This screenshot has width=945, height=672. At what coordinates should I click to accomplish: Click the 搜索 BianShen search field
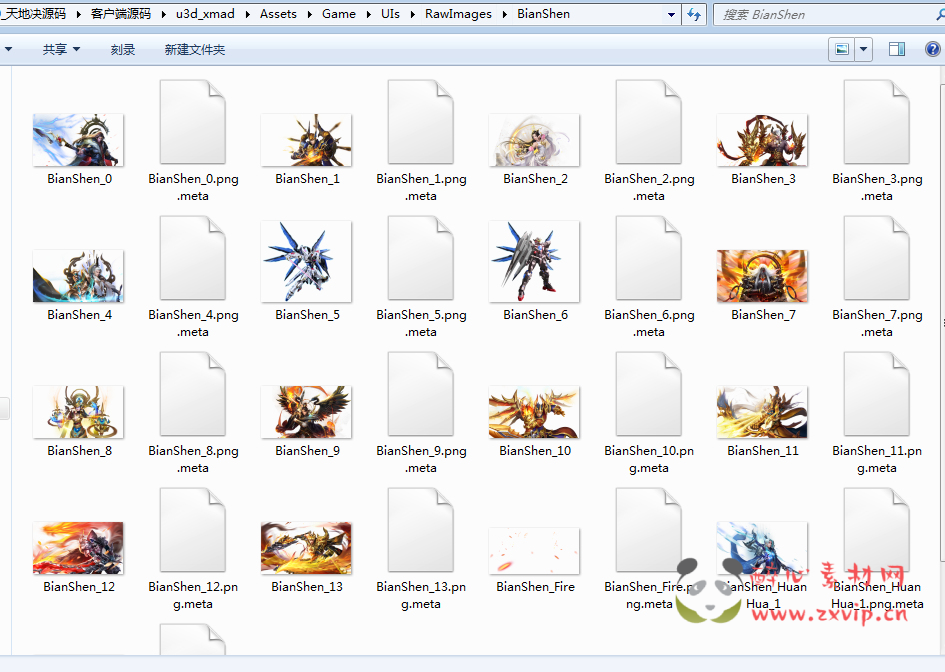[820, 15]
